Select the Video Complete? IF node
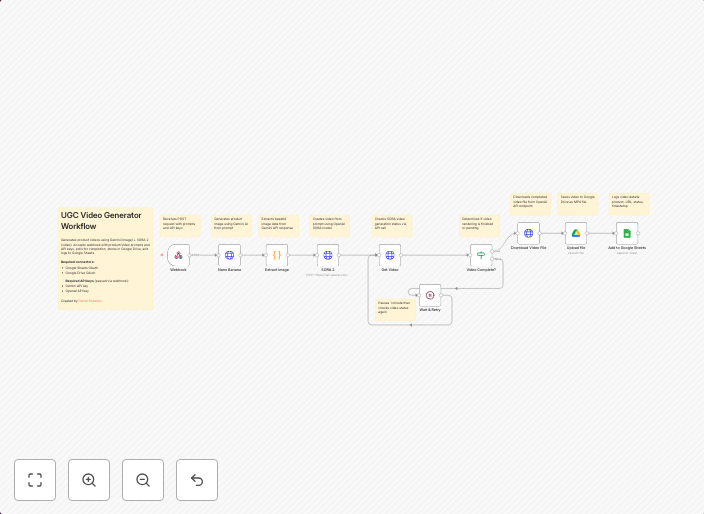 tap(481, 255)
